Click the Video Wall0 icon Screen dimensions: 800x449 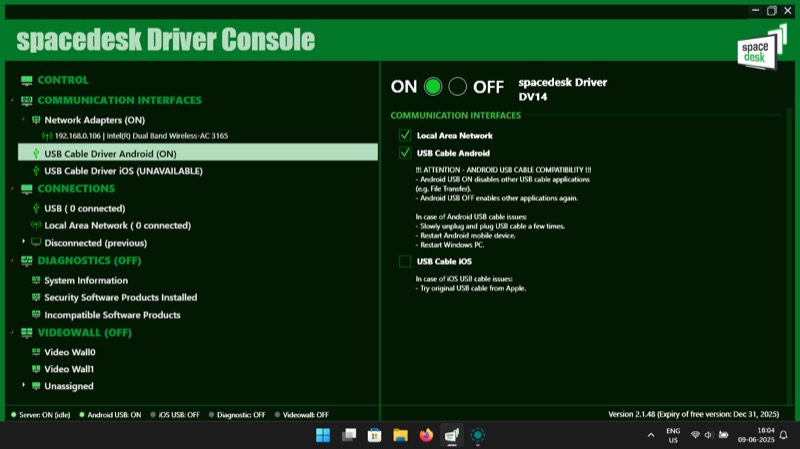coord(36,352)
